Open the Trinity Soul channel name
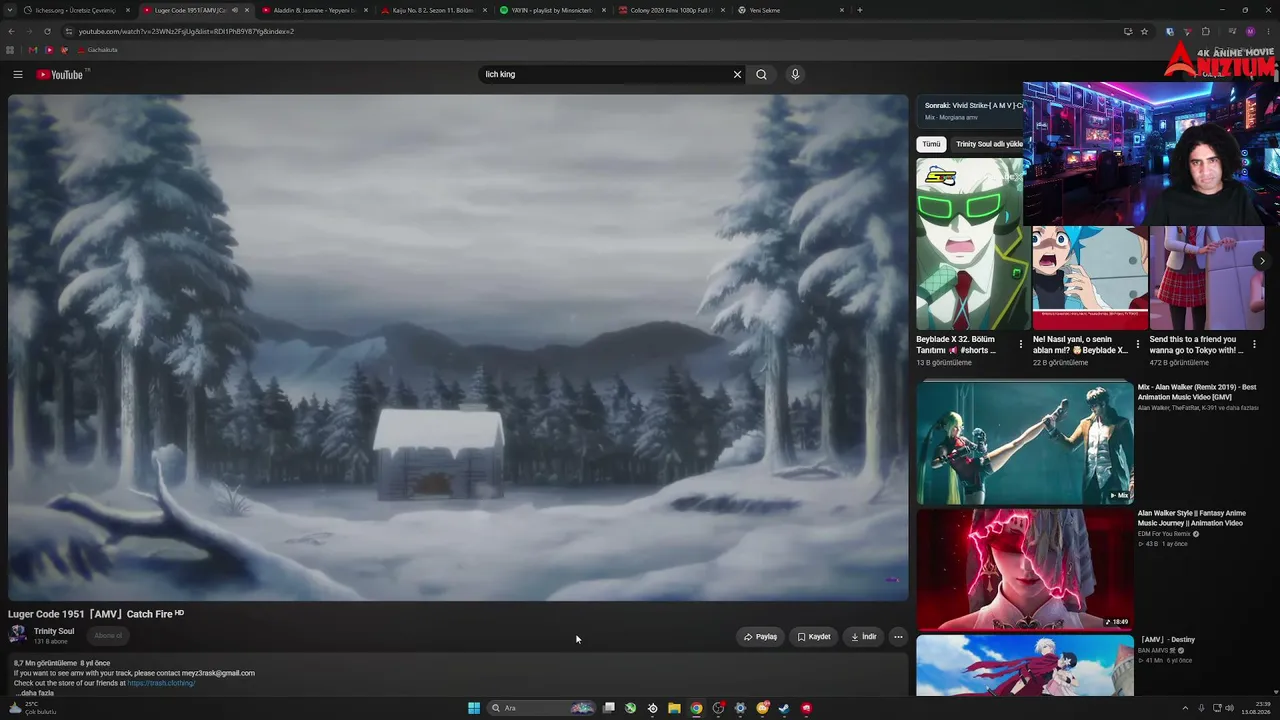 tap(54, 631)
